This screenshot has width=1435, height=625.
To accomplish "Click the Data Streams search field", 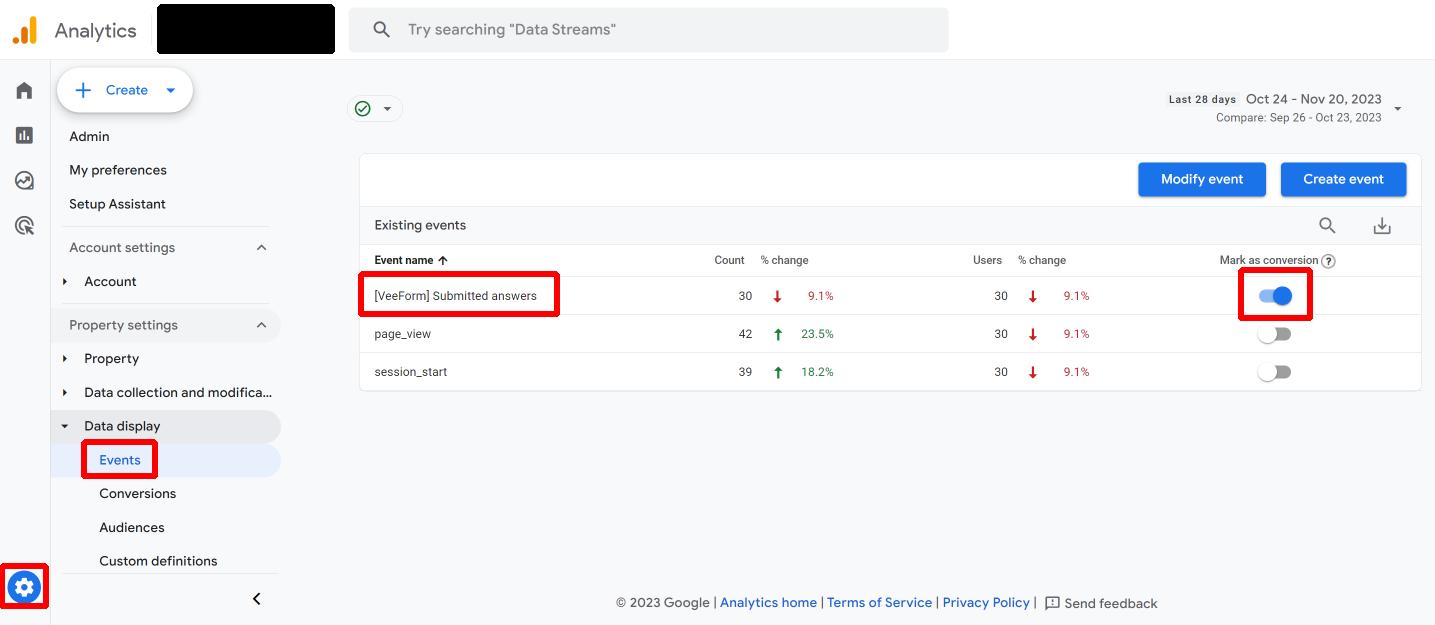I will [x=648, y=30].
